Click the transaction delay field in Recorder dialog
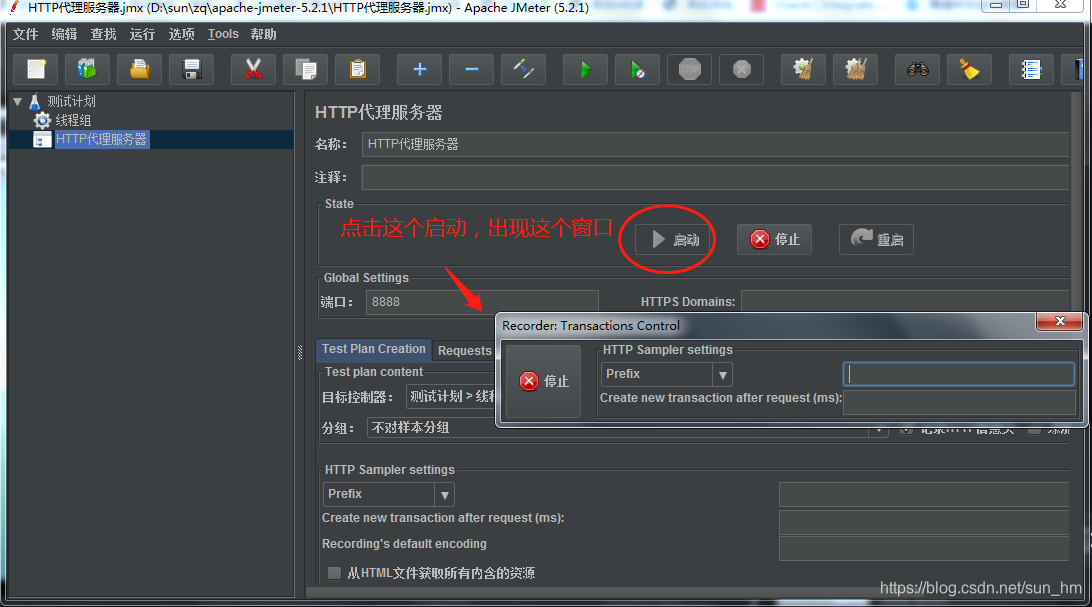Image resolution: width=1092 pixels, height=607 pixels. 960,402
